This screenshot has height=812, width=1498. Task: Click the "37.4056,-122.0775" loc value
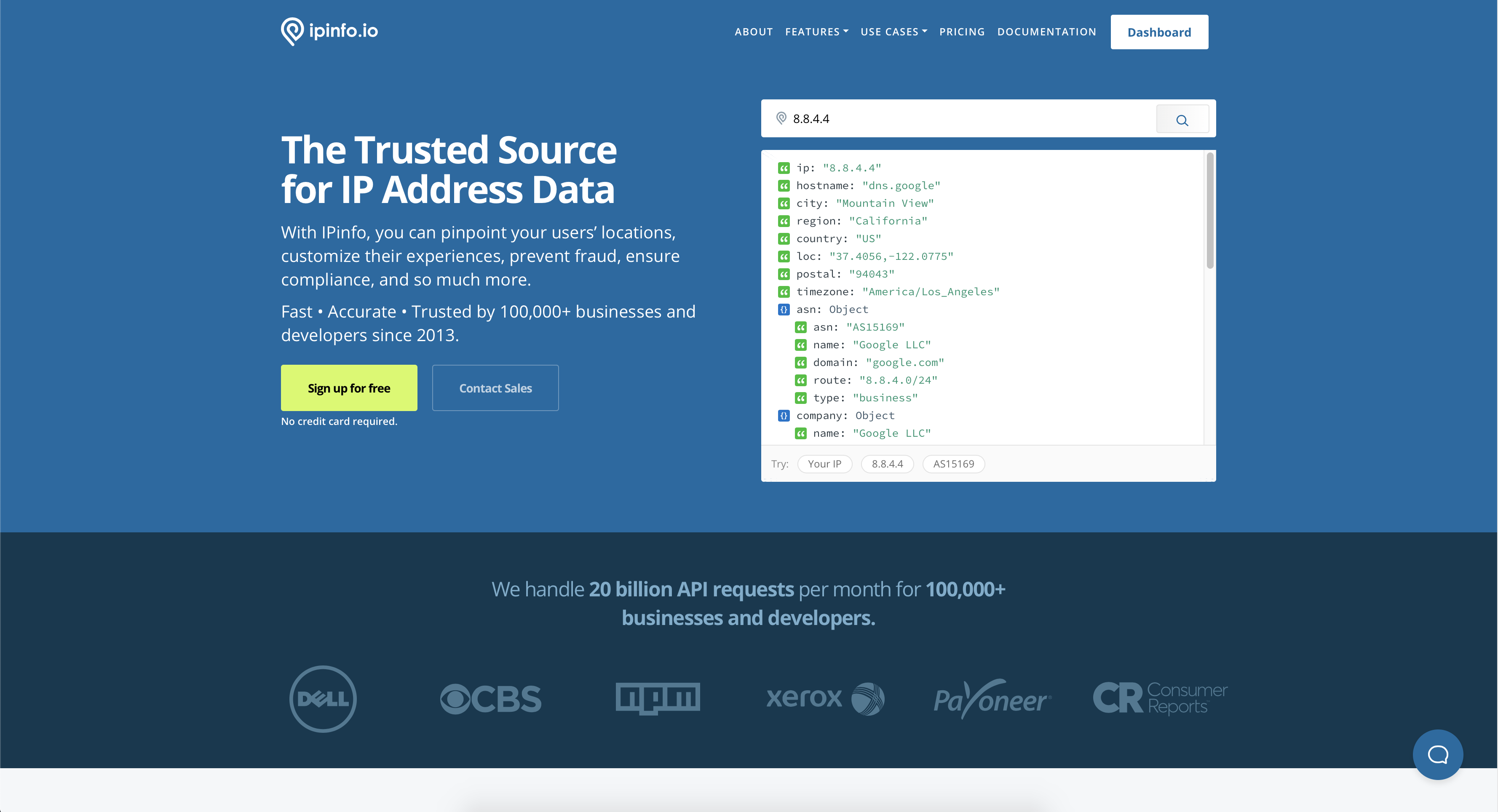(x=891, y=256)
